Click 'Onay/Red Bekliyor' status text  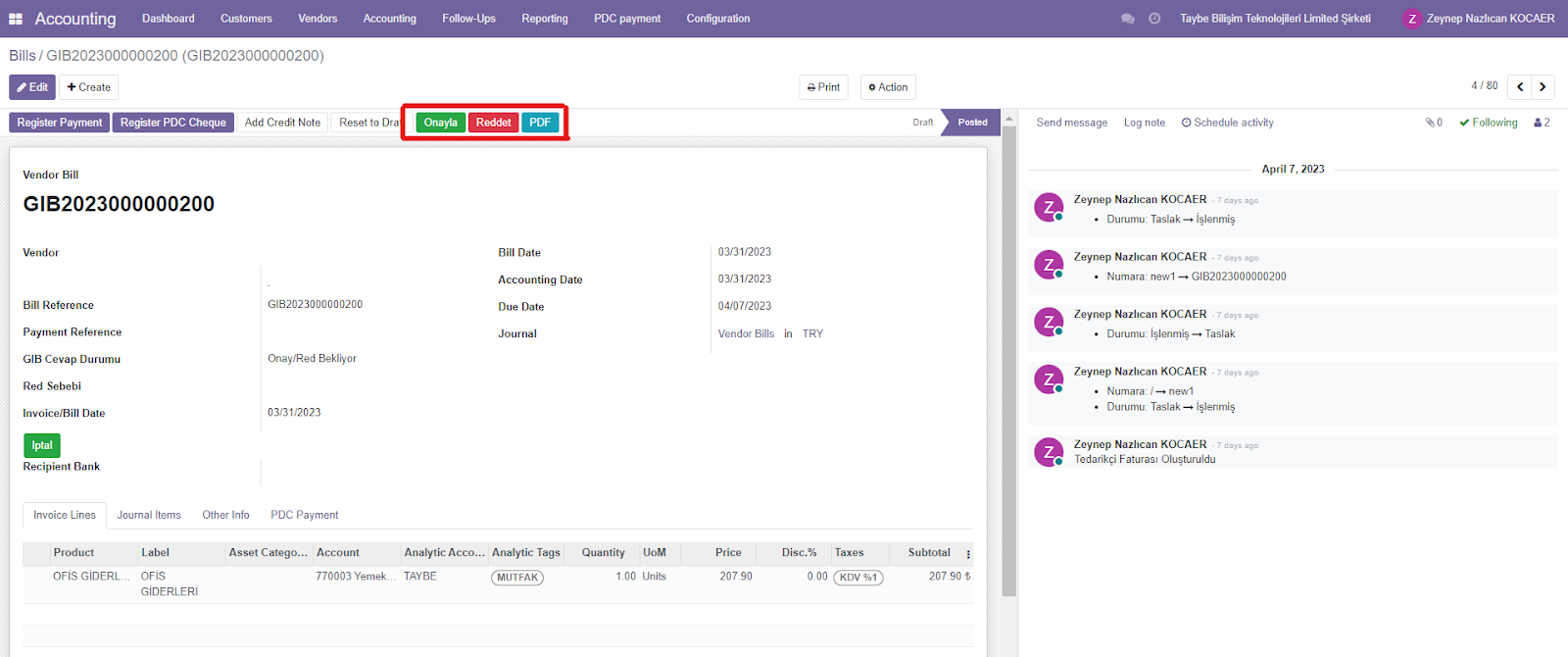click(312, 359)
